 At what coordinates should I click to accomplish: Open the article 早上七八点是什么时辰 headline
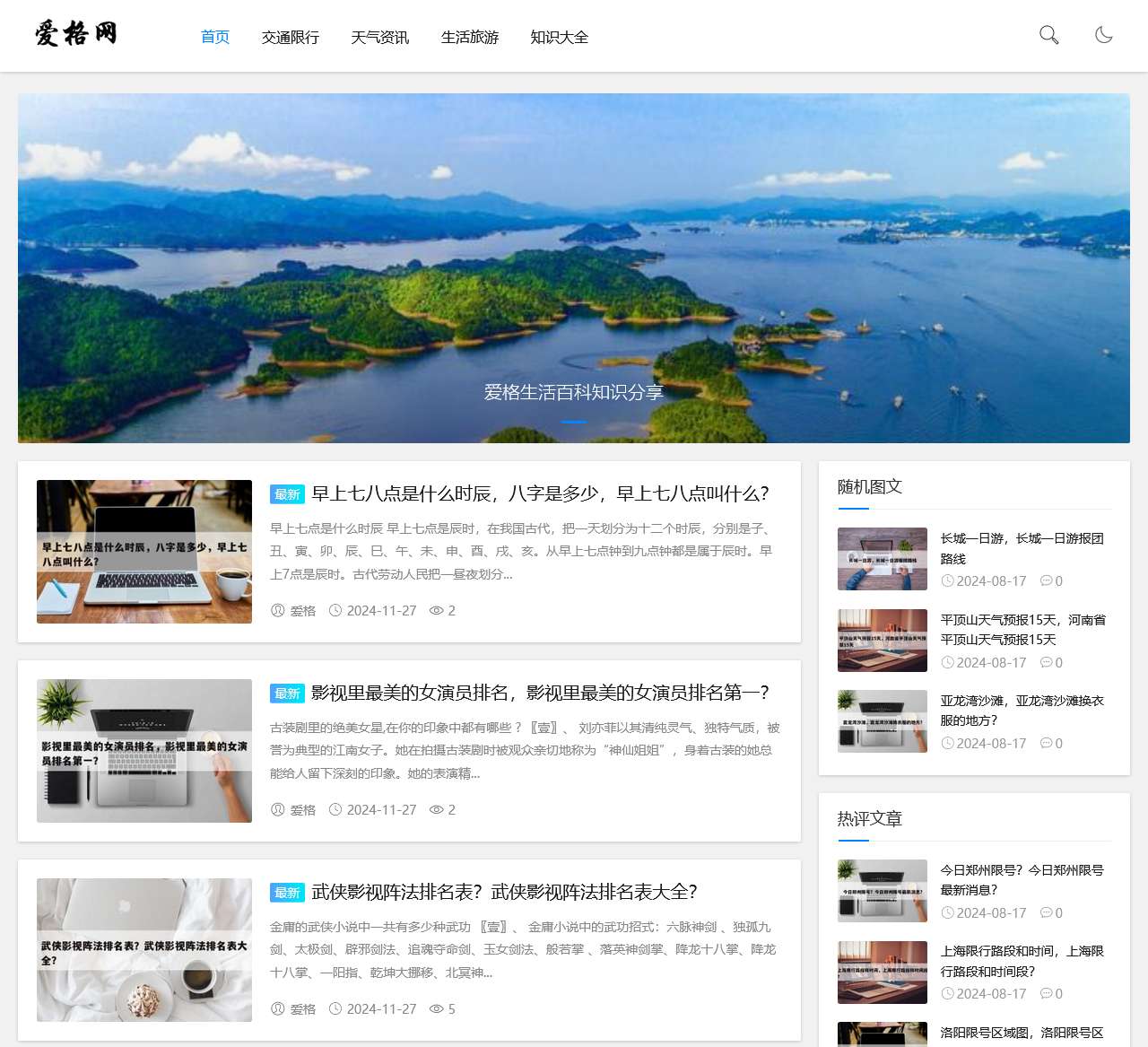[x=539, y=493]
